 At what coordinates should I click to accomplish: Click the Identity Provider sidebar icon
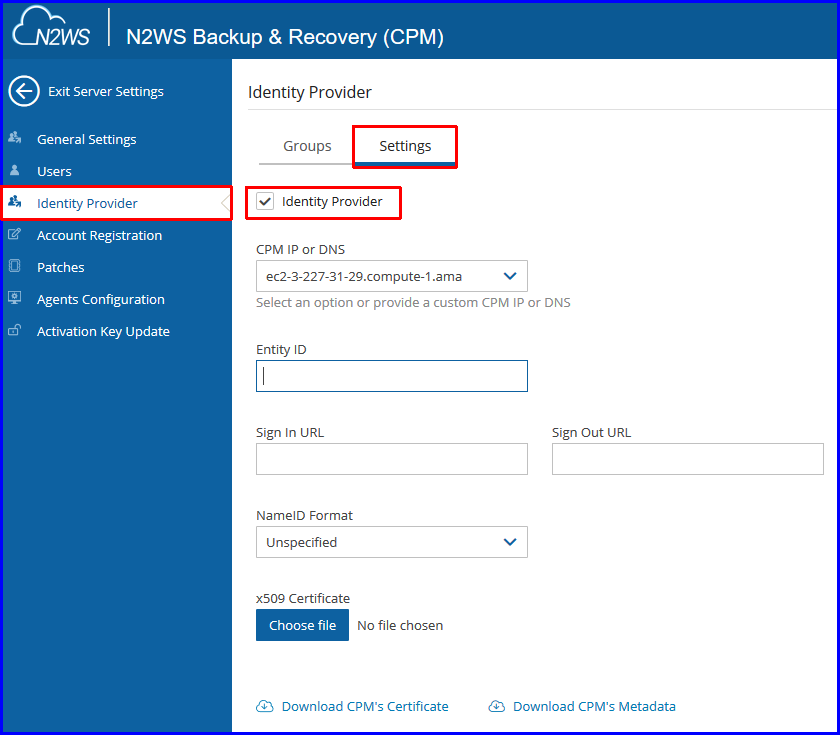(x=14, y=202)
